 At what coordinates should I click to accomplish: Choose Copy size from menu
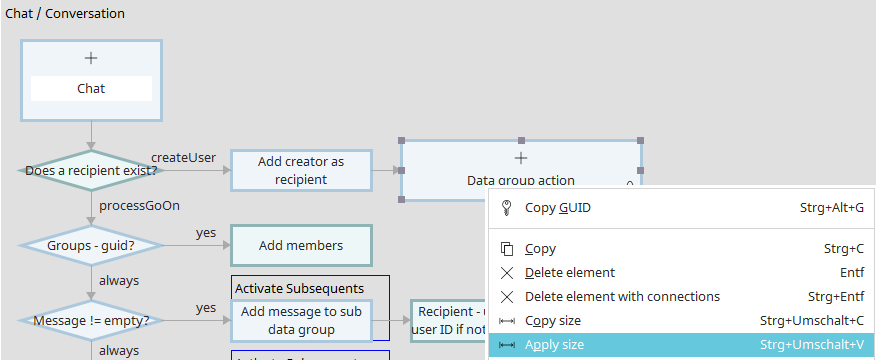coord(682,321)
